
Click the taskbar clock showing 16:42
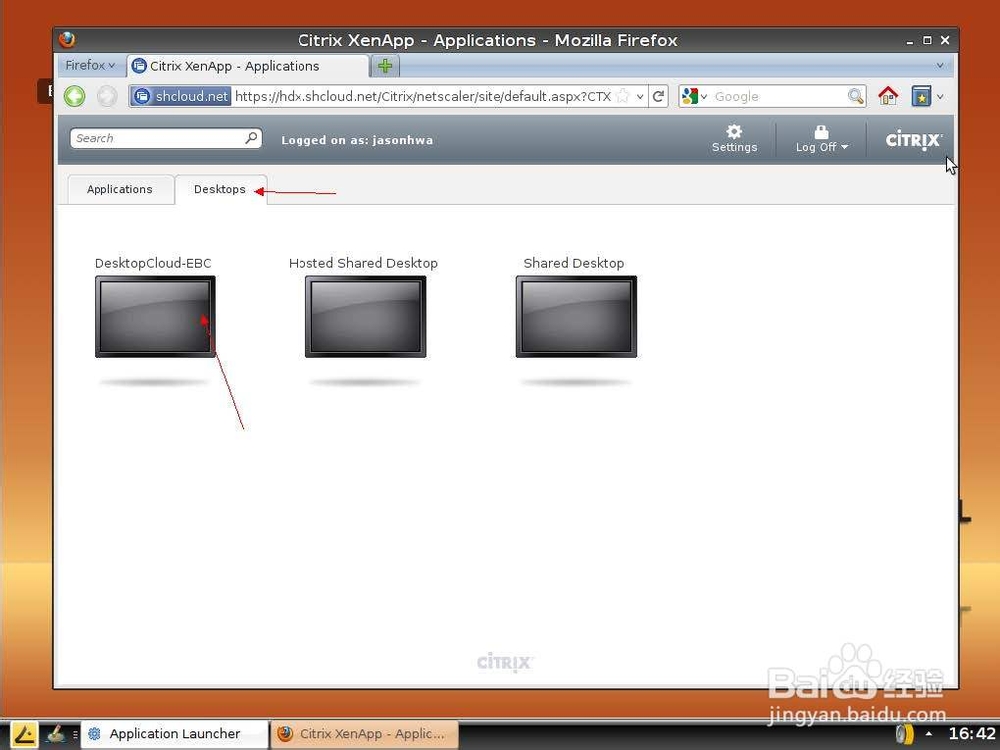[x=972, y=733]
